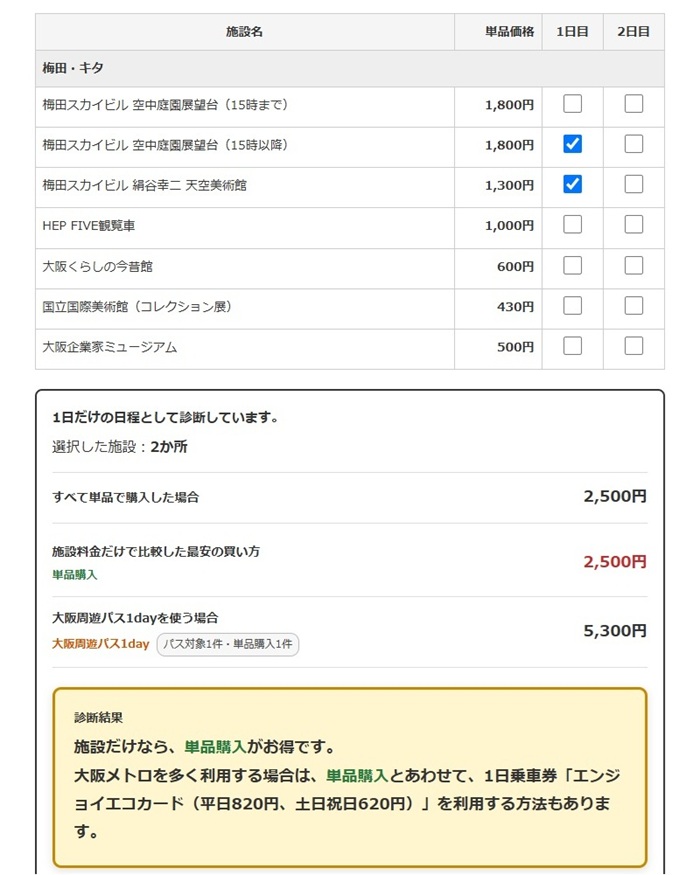
Task: Click the 選択した施設：2か所 line
Action: coord(120,447)
